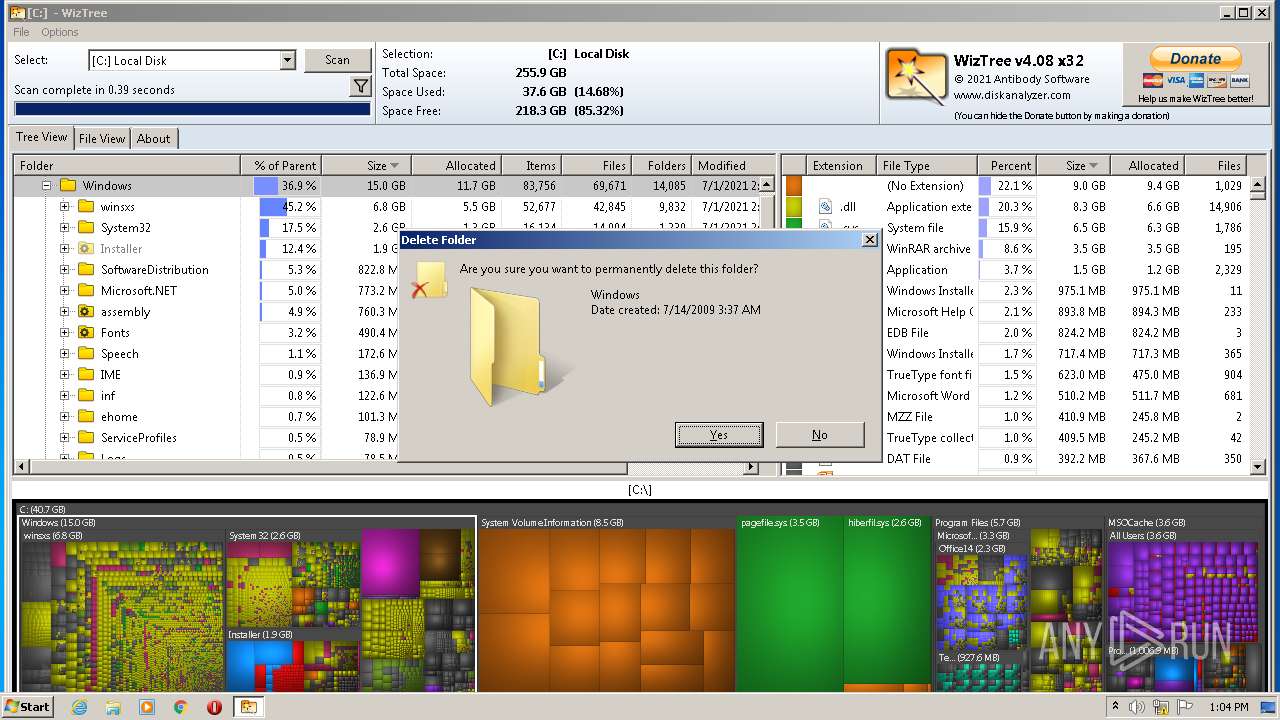Click the network tray icon
This screenshot has height=720, width=1280.
[x=1161, y=707]
